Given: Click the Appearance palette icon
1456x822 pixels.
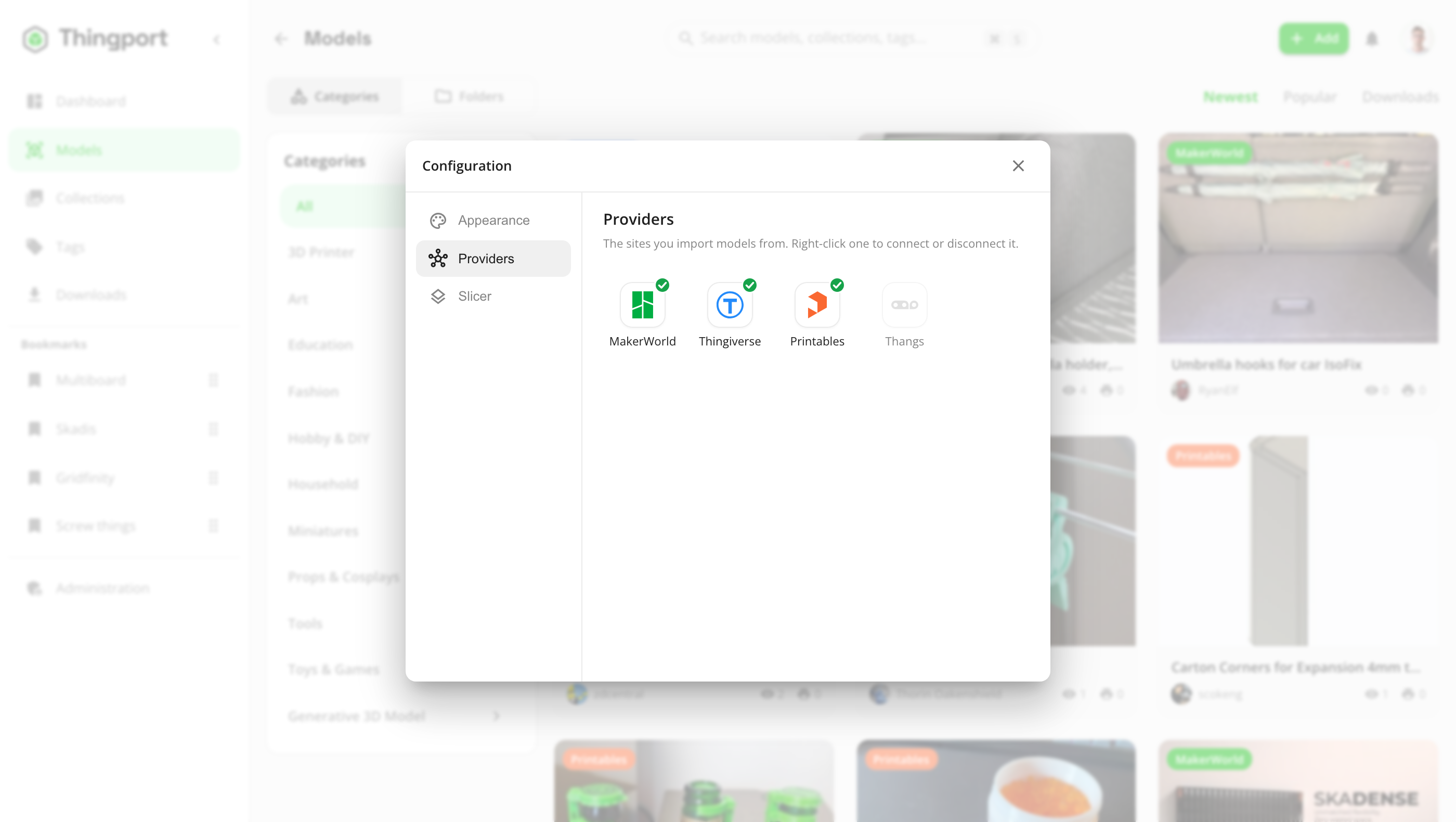Looking at the screenshot, I should coord(438,221).
